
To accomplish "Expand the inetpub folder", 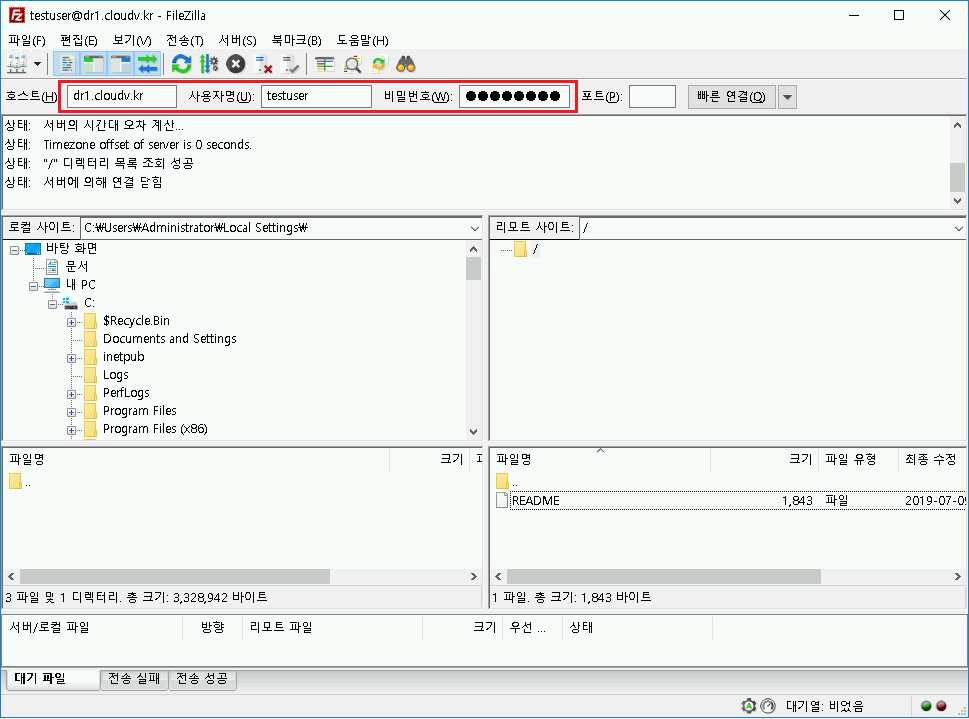I will point(72,359).
